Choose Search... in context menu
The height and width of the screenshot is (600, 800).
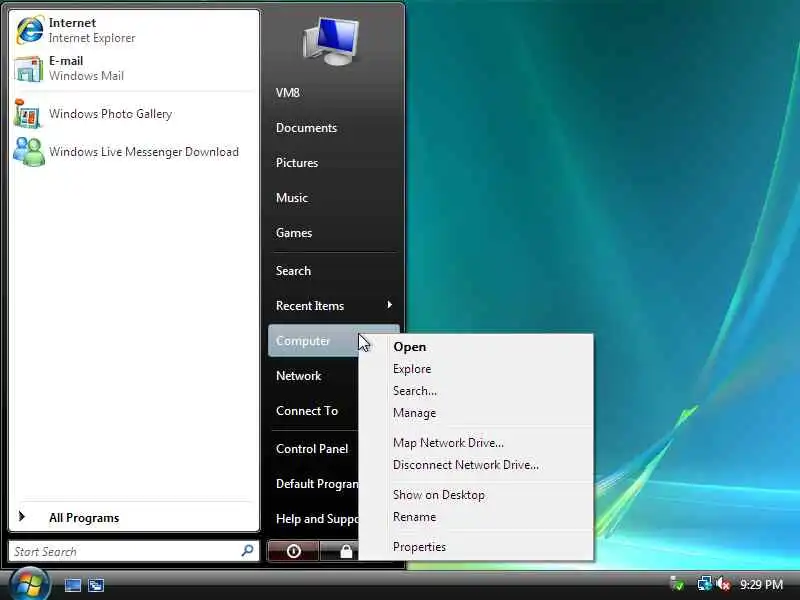tap(476, 391)
